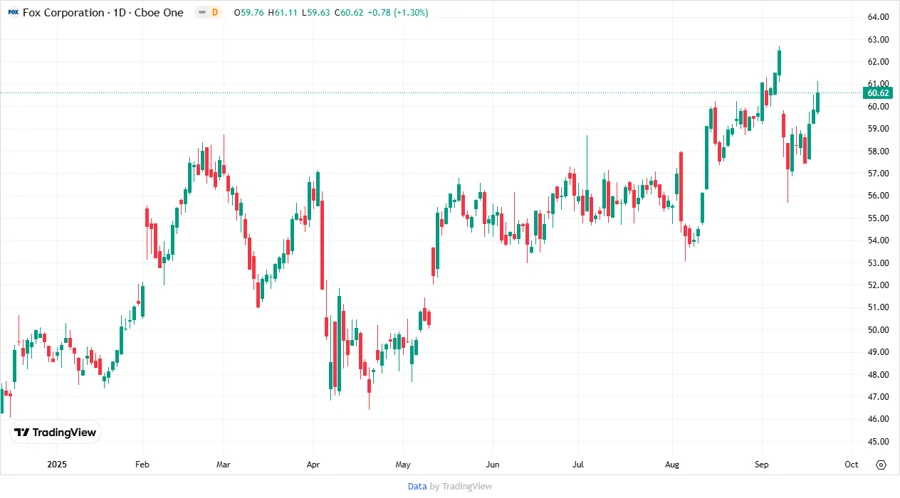Click the Feb time axis label
This screenshot has width=900, height=498.
pos(142,464)
